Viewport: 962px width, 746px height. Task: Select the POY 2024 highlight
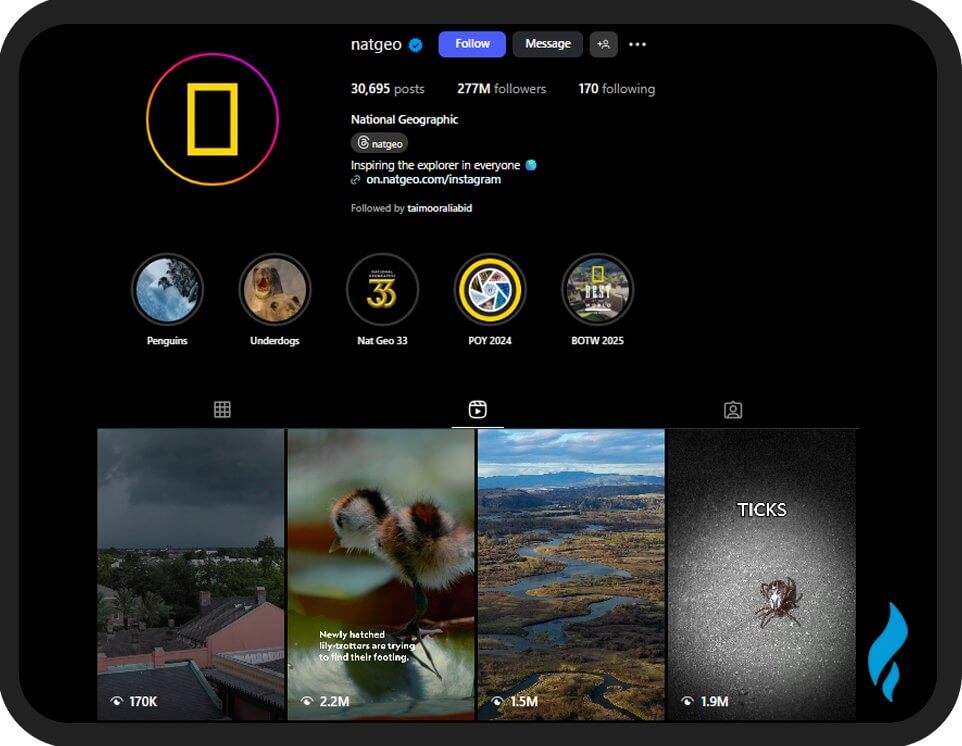[x=490, y=289]
